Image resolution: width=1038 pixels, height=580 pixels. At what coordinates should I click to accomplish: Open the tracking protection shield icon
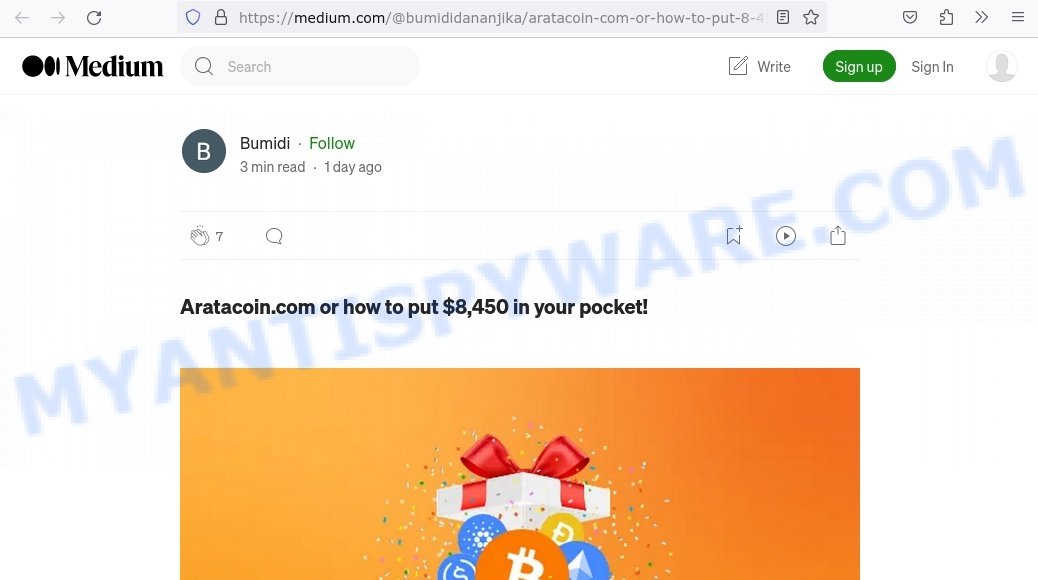point(193,18)
